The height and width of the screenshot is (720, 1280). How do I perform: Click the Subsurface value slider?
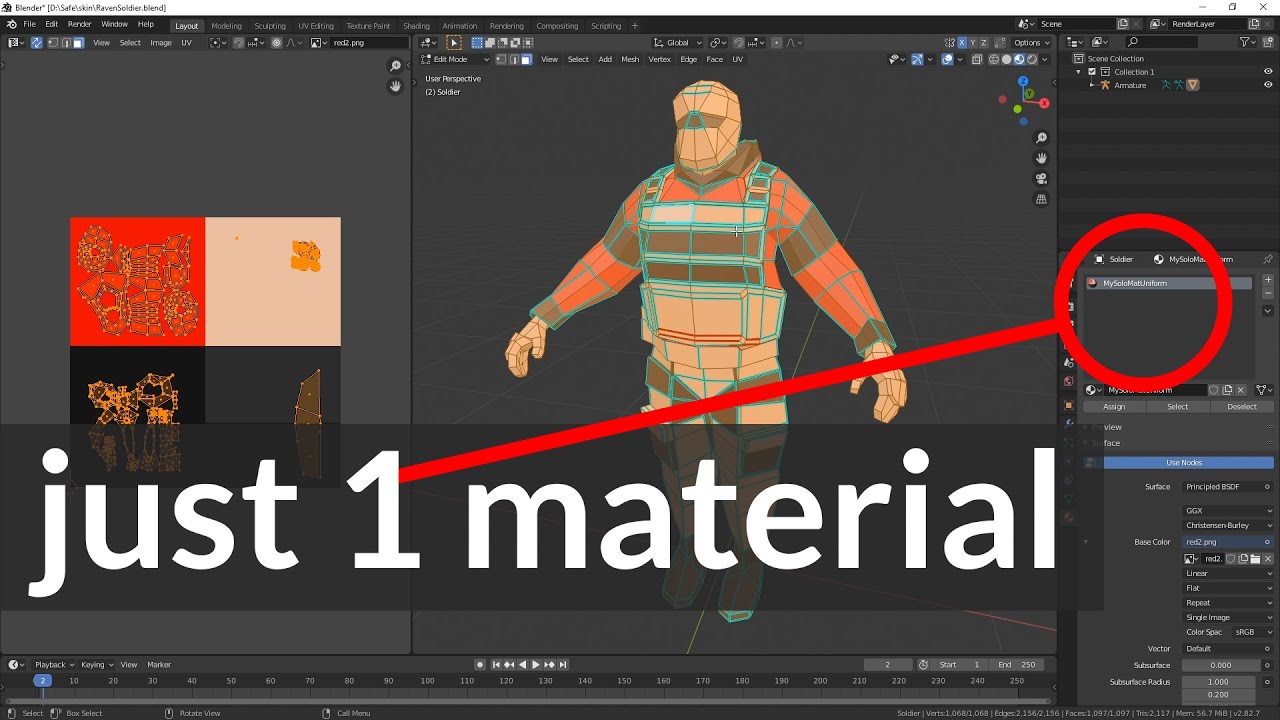(1221, 665)
